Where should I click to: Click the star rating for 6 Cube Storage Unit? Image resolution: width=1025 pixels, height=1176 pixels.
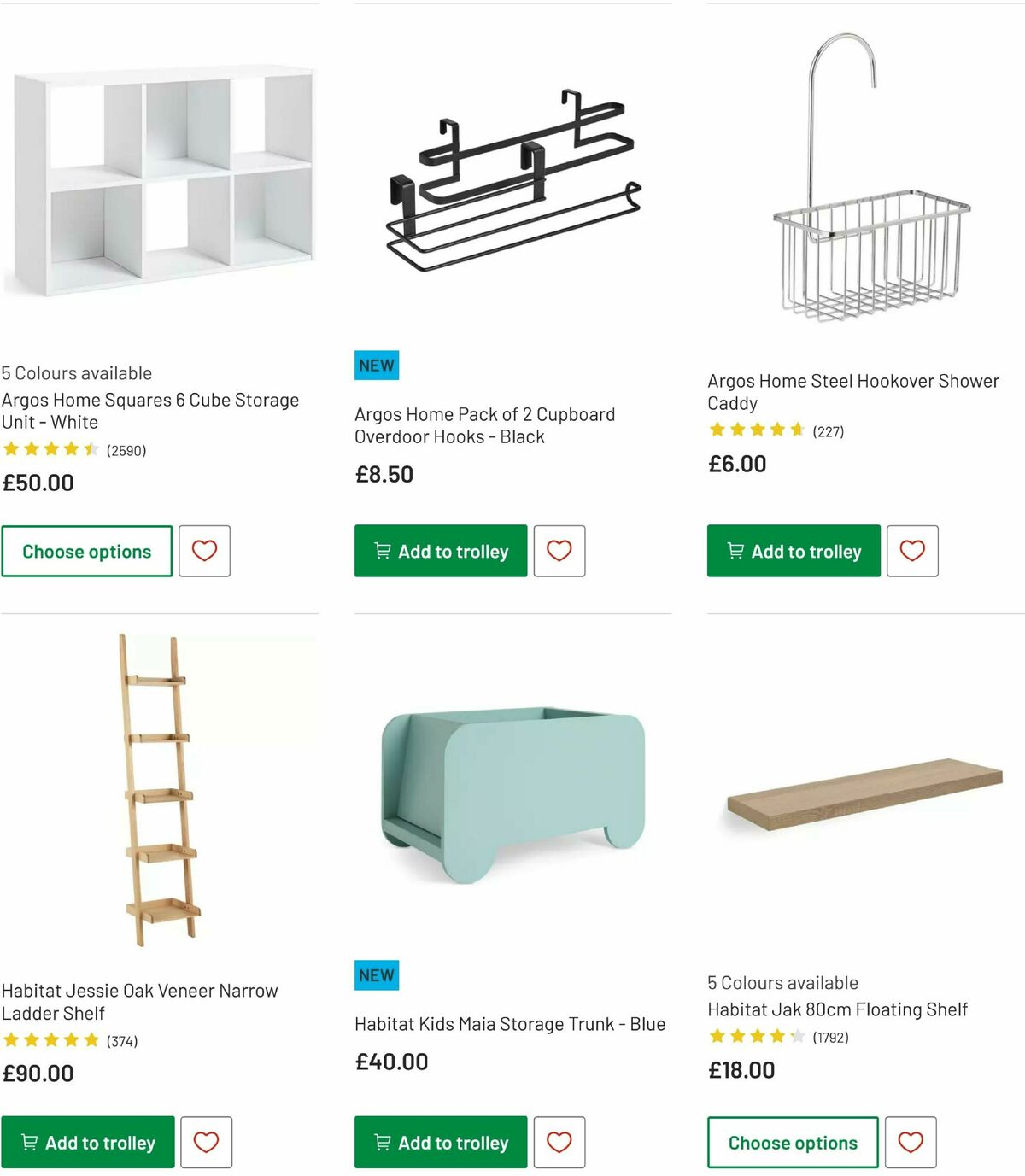(x=50, y=449)
